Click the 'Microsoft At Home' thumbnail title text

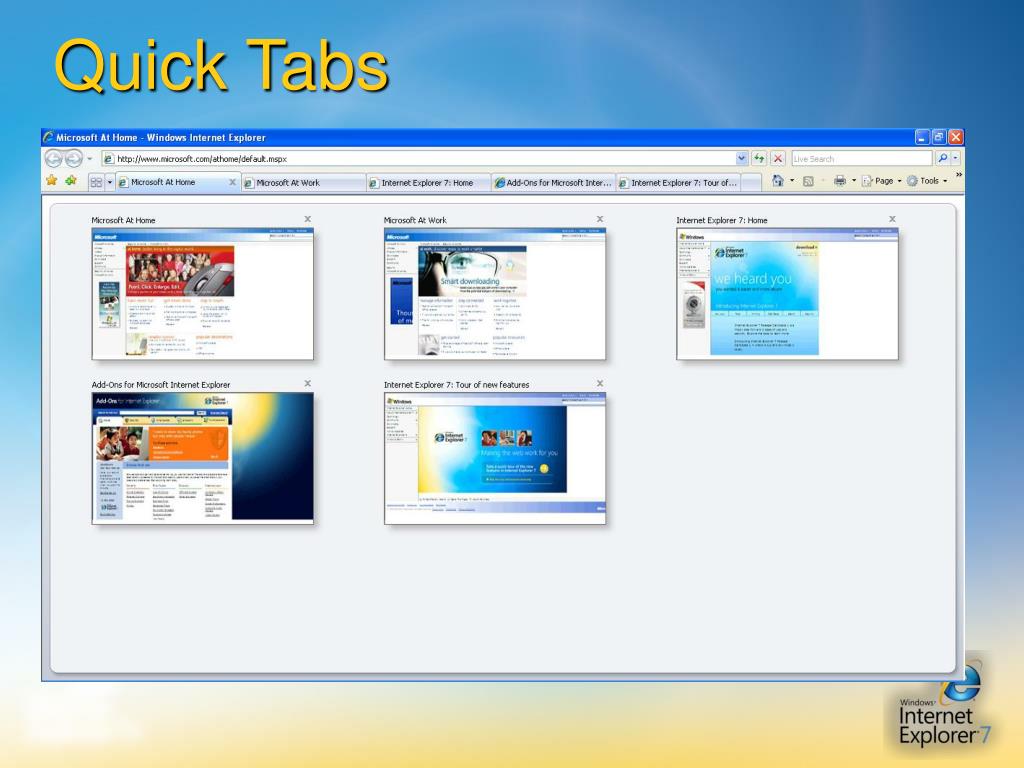point(123,220)
